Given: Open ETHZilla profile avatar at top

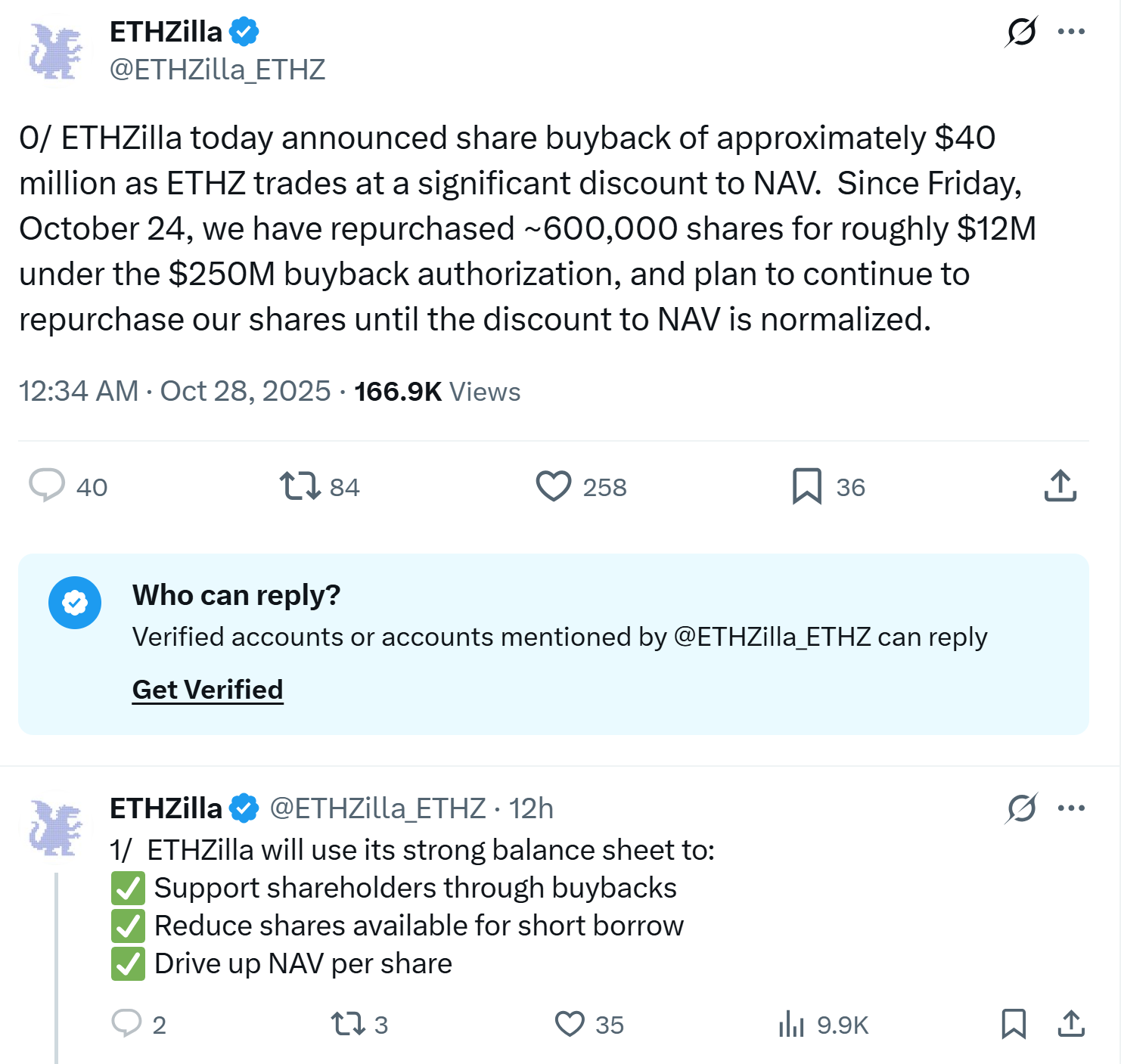Looking at the screenshot, I should (x=55, y=51).
